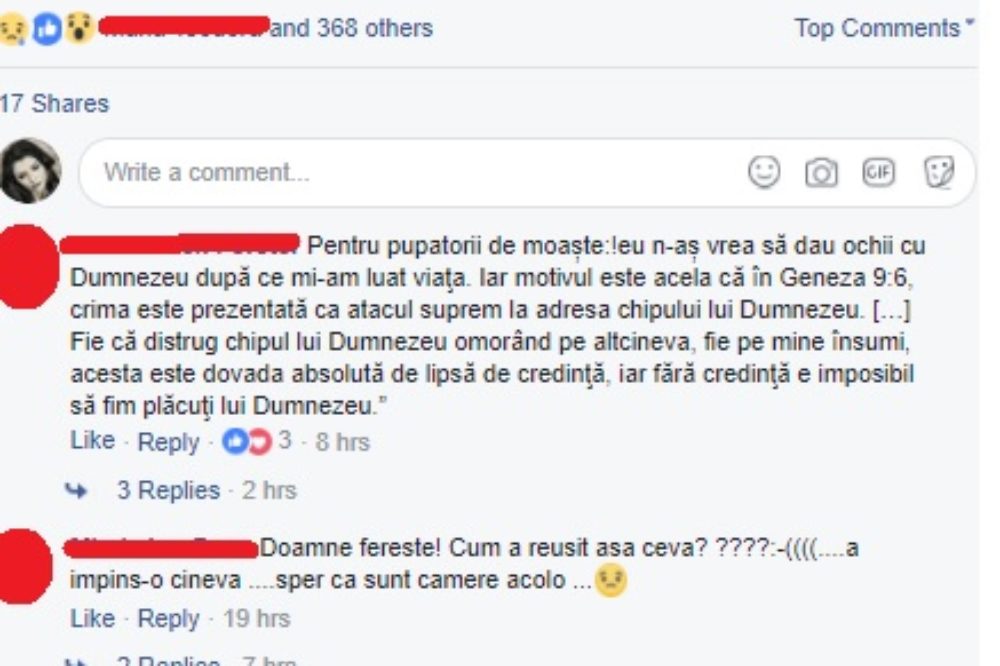
Task: Open the emoji picker in comment box
Action: tap(763, 172)
